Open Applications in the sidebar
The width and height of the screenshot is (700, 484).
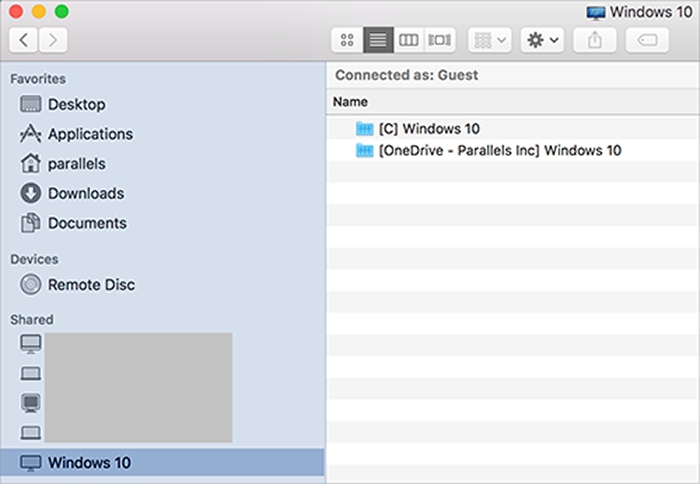coord(90,134)
